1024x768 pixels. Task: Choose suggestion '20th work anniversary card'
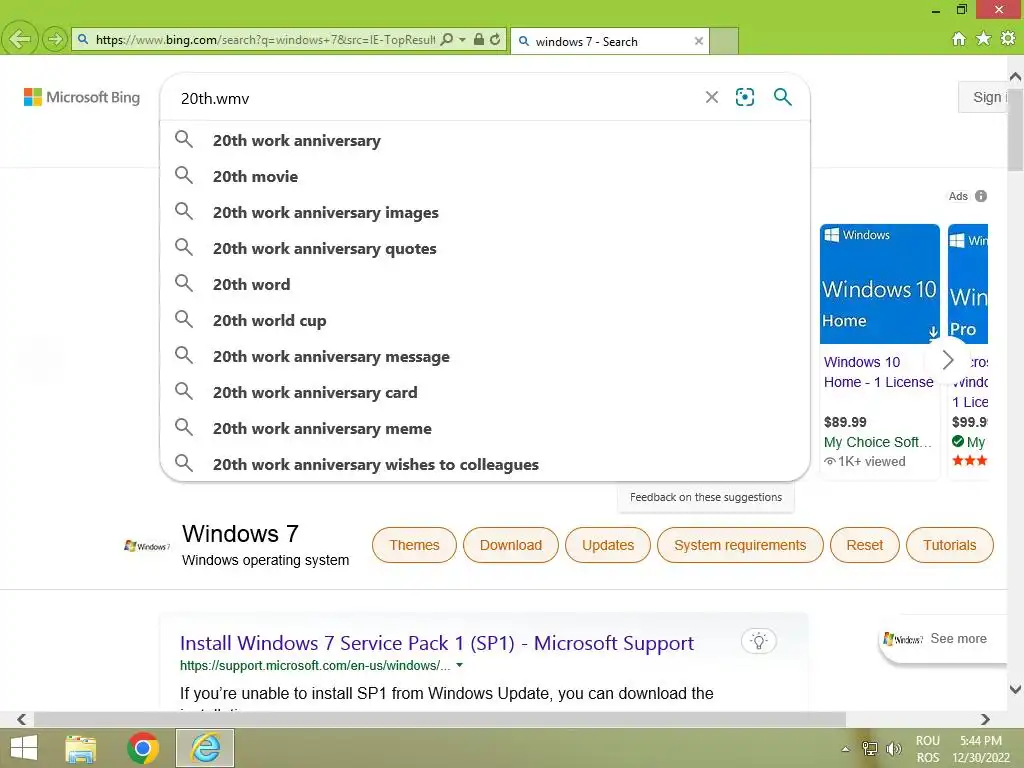click(485, 392)
